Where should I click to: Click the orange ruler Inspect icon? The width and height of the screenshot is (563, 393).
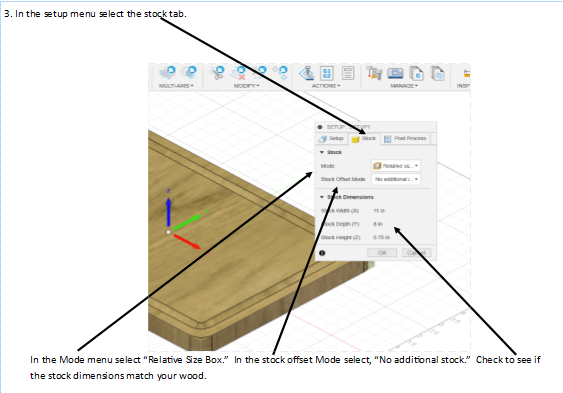466,73
